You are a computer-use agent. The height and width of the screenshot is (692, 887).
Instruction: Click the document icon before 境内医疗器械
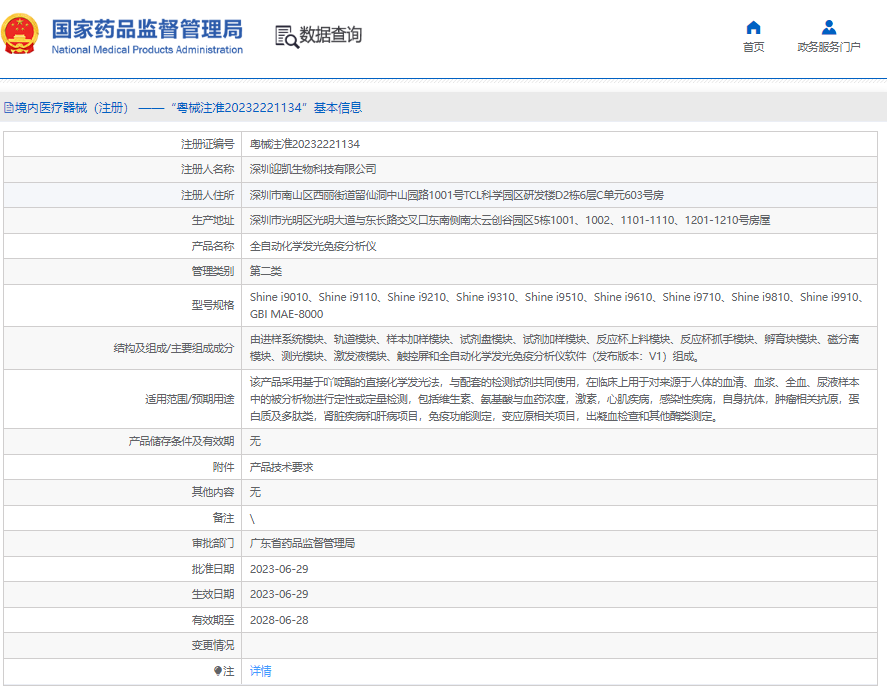point(8,108)
